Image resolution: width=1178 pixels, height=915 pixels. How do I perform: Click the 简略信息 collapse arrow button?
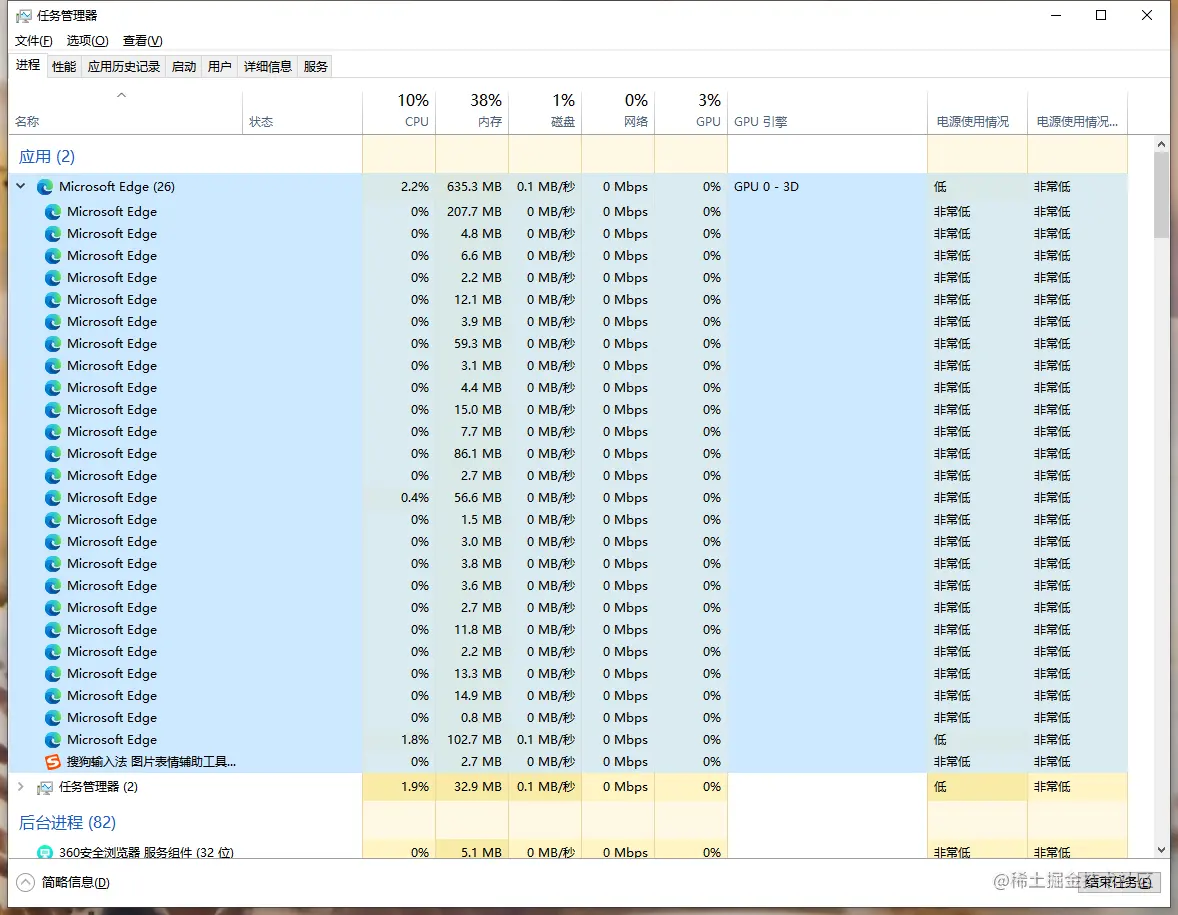tap(26, 882)
